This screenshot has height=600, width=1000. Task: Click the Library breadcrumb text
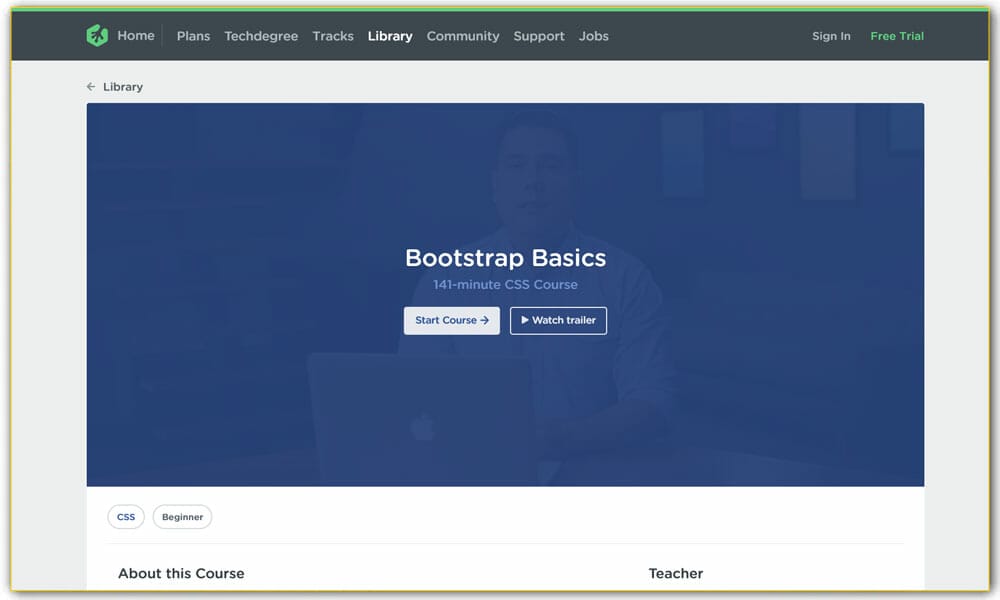point(122,87)
